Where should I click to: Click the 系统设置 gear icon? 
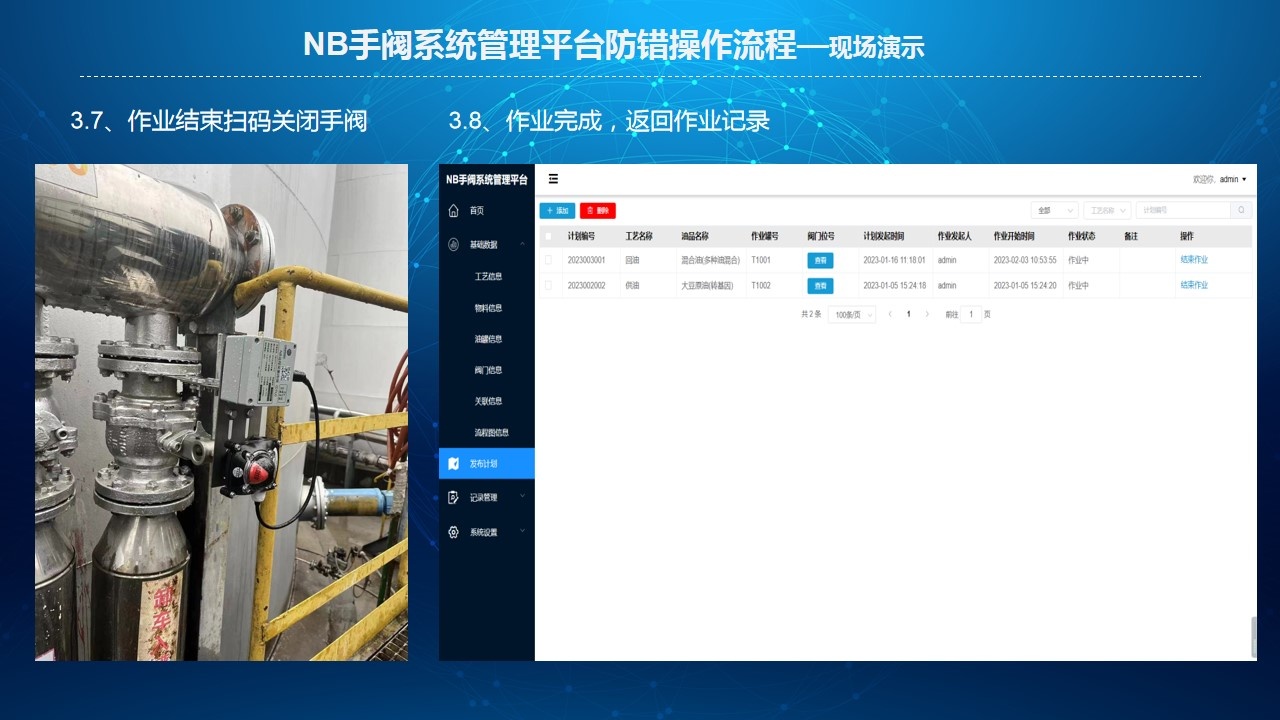[454, 532]
